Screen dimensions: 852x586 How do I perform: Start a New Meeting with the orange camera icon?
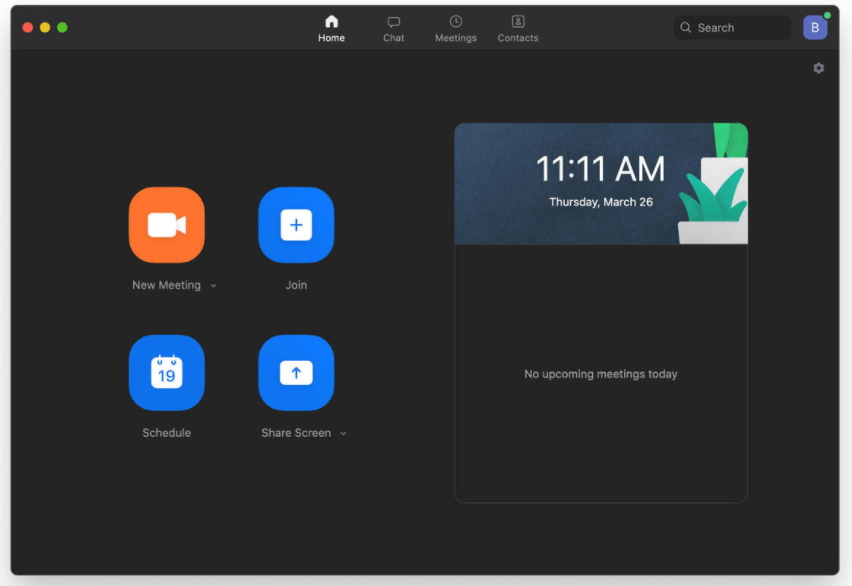(x=167, y=225)
